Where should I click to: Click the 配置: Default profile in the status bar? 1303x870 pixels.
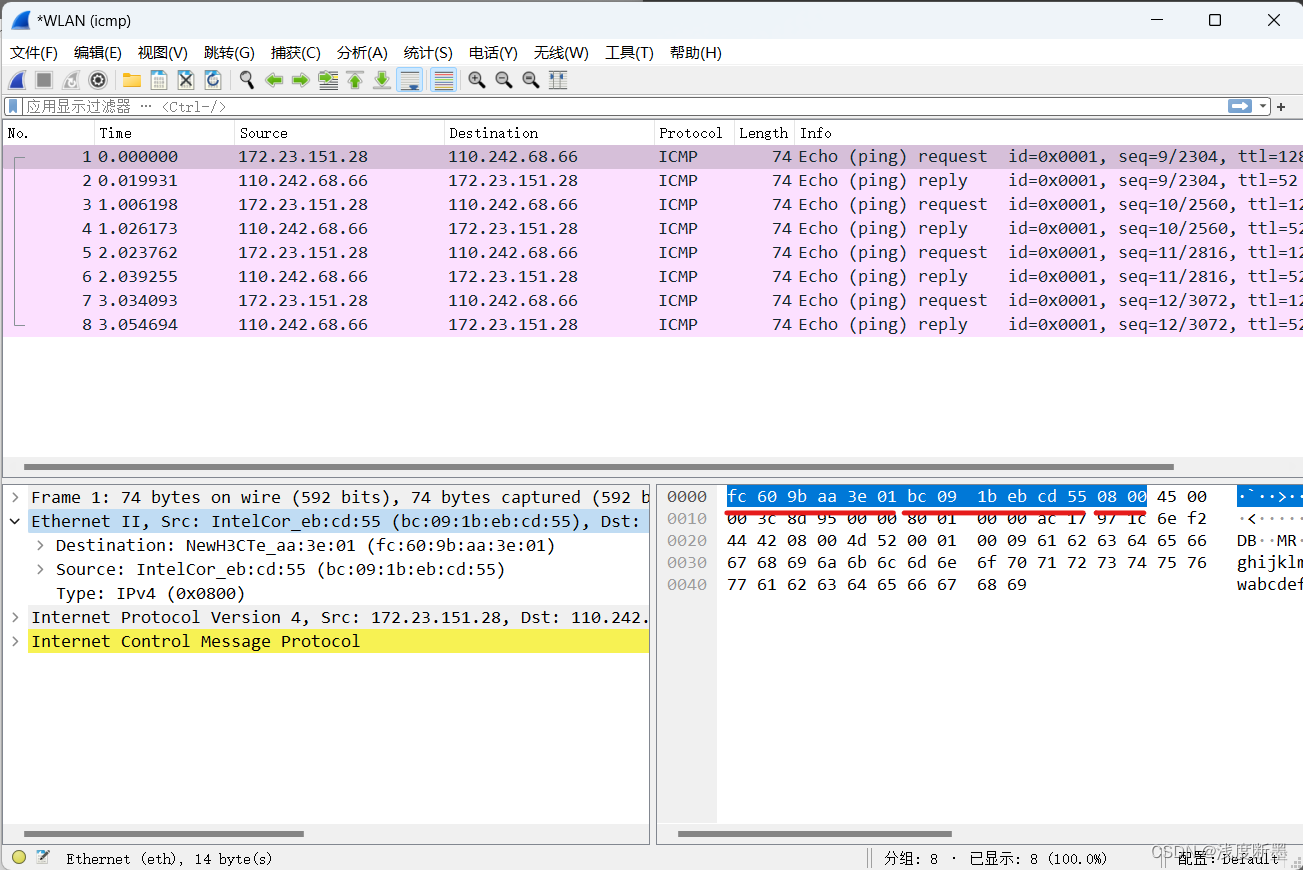tap(1226, 857)
